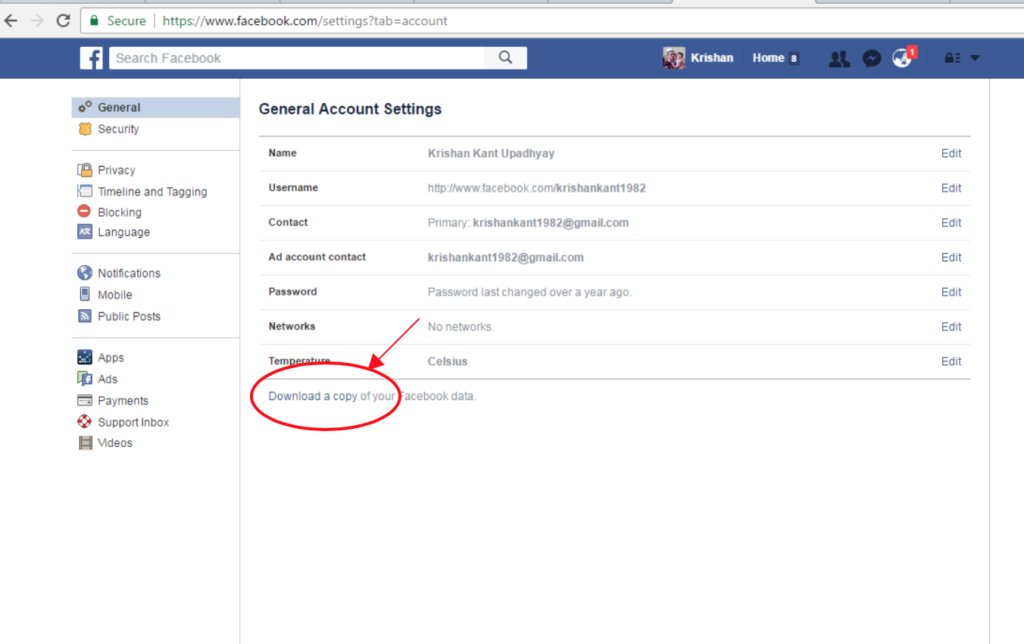Click the Download a copy link

pos(313,396)
